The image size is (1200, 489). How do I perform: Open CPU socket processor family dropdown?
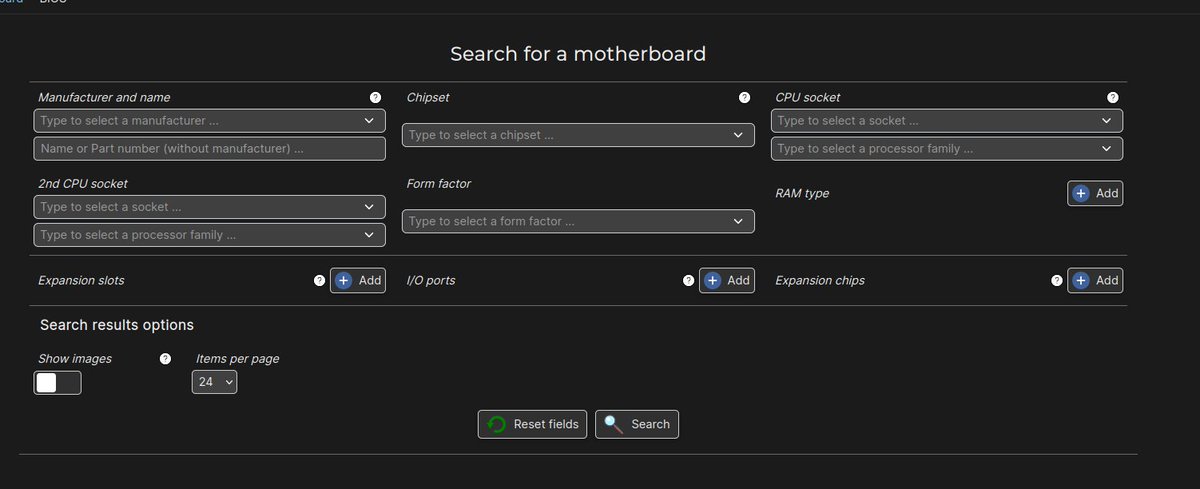pyautogui.click(x=947, y=149)
